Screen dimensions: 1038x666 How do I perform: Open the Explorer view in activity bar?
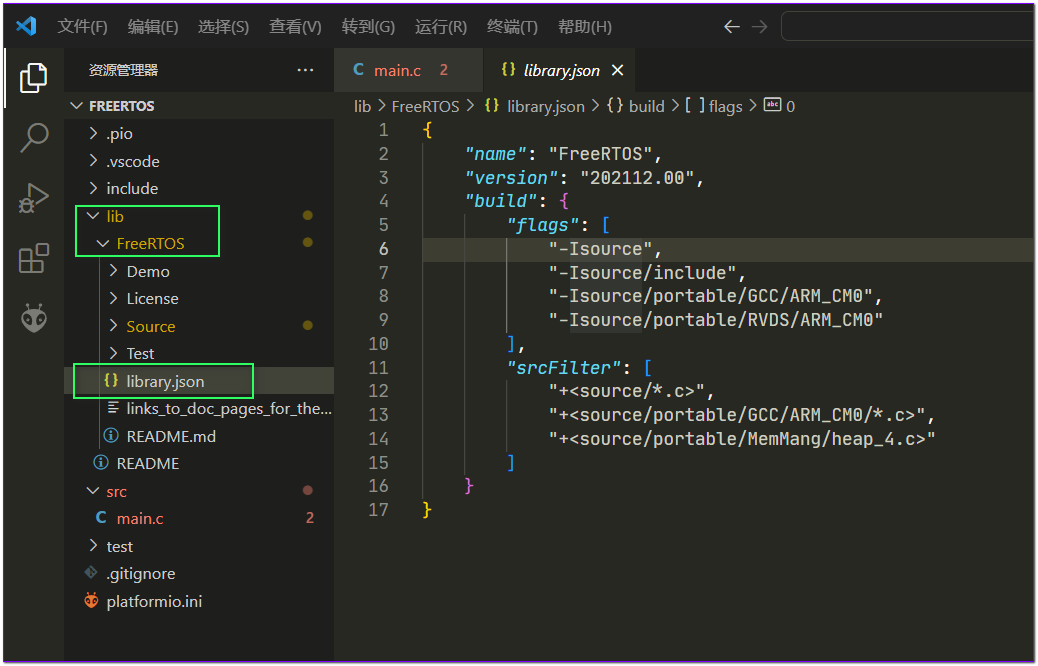pyautogui.click(x=33, y=78)
